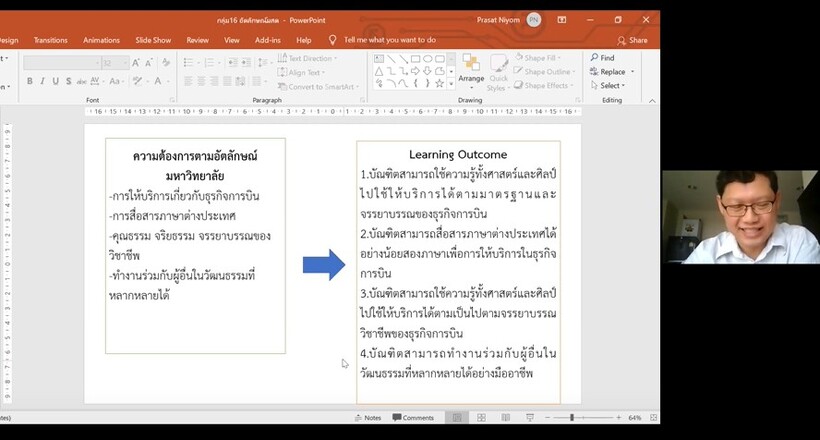
Task: Open Shape Fill dropdown
Action: (x=538, y=58)
